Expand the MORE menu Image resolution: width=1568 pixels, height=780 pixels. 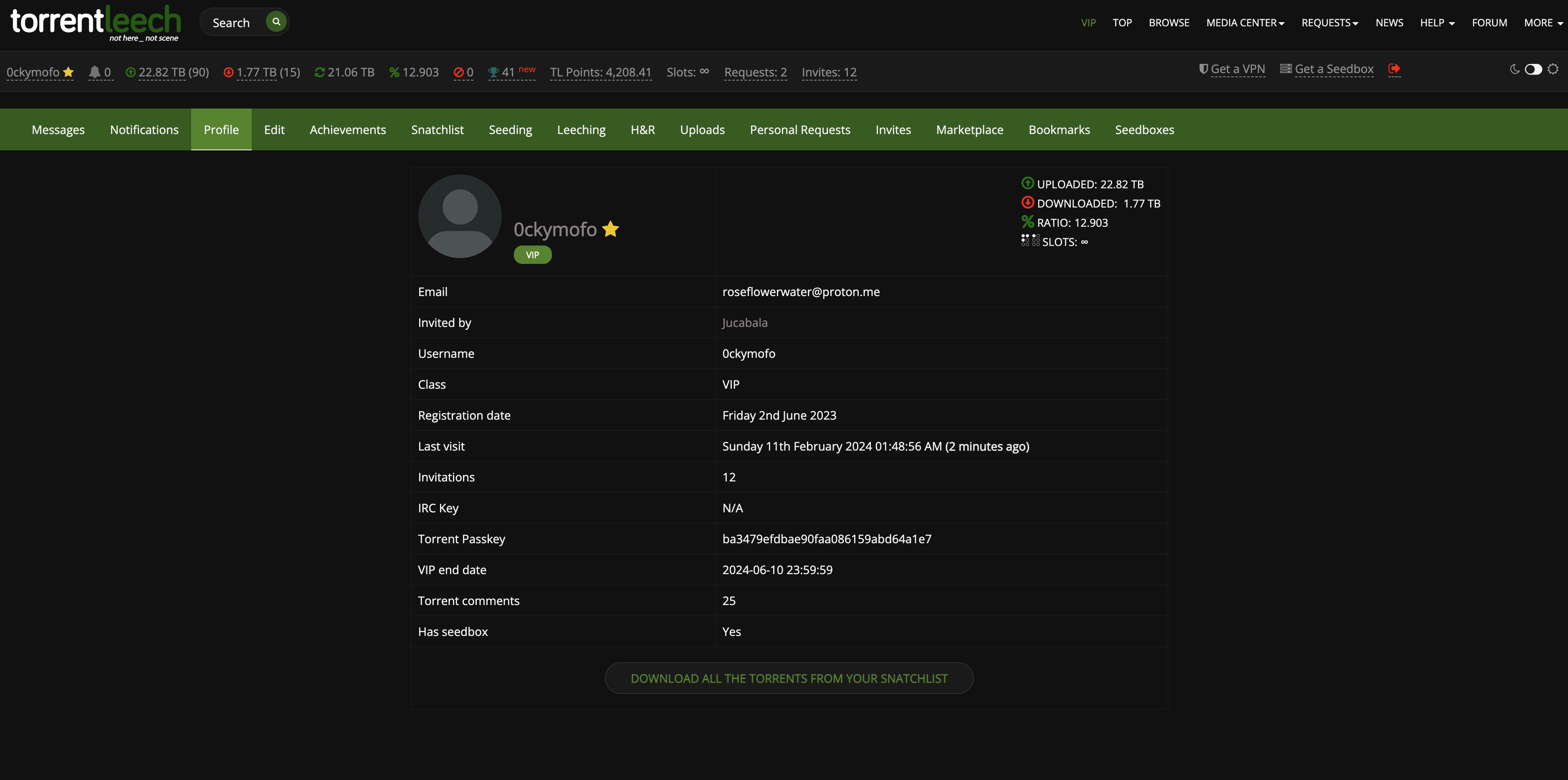point(1543,23)
